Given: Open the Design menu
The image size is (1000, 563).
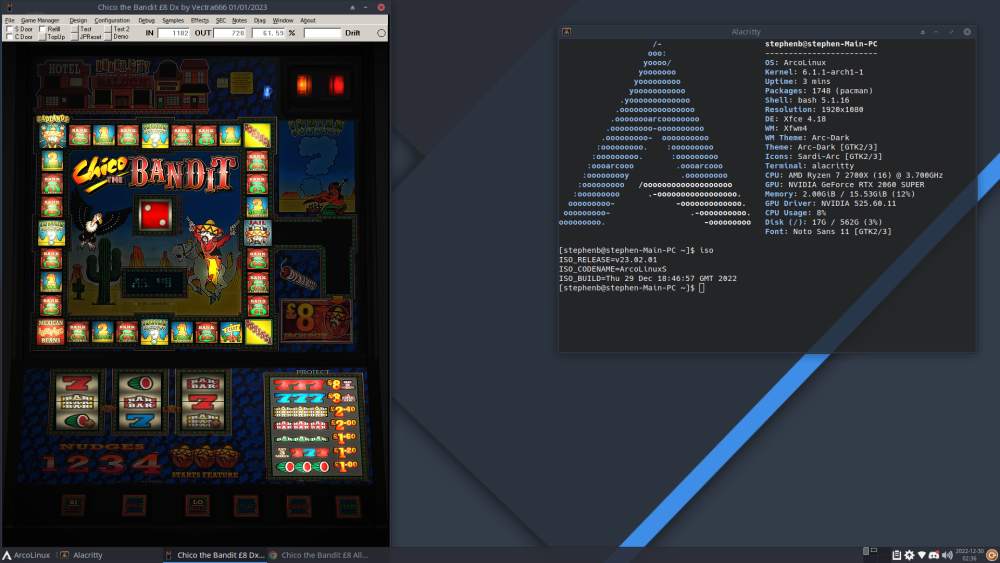Looking at the screenshot, I should [x=78, y=20].
